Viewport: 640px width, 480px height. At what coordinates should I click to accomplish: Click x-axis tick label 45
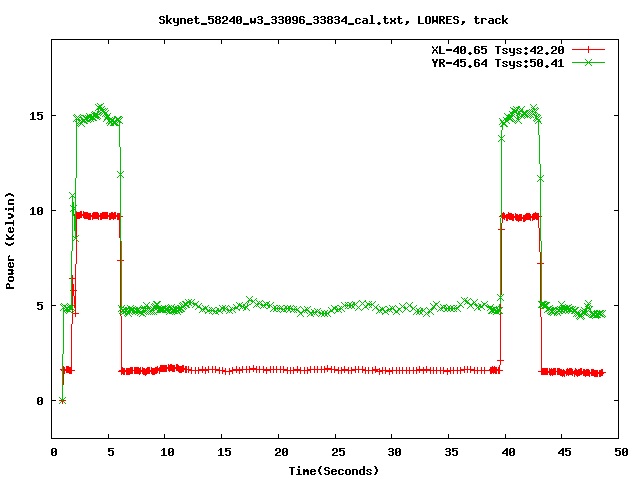564,452
